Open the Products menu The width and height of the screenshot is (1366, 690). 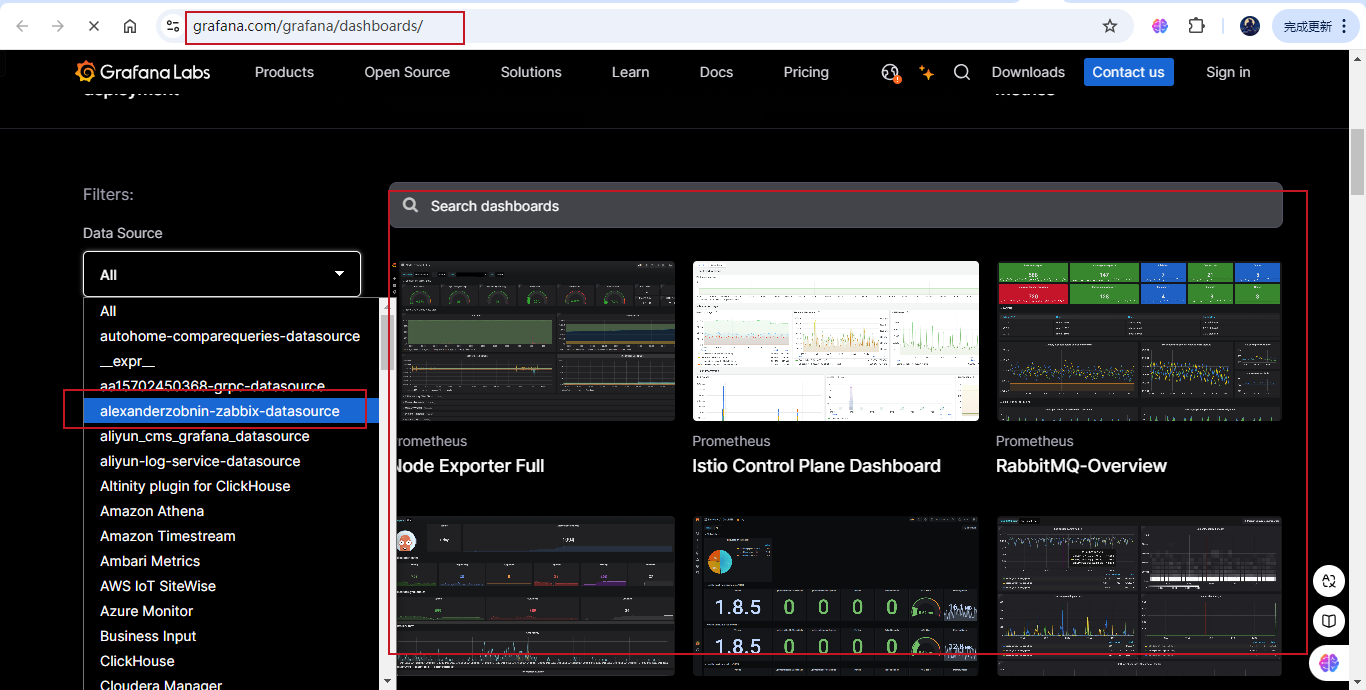point(284,72)
